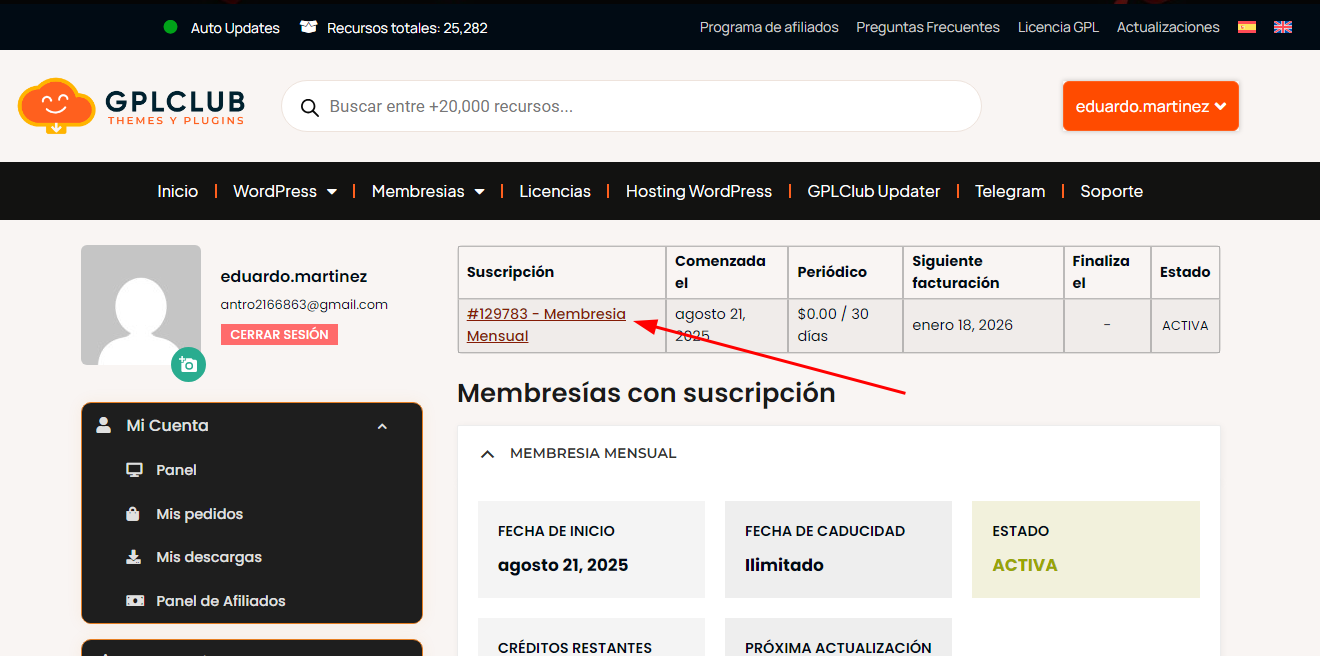Viewport: 1320px width, 656px height.
Task: Collapse the Mi Cuenta section chevron
Action: [382, 426]
